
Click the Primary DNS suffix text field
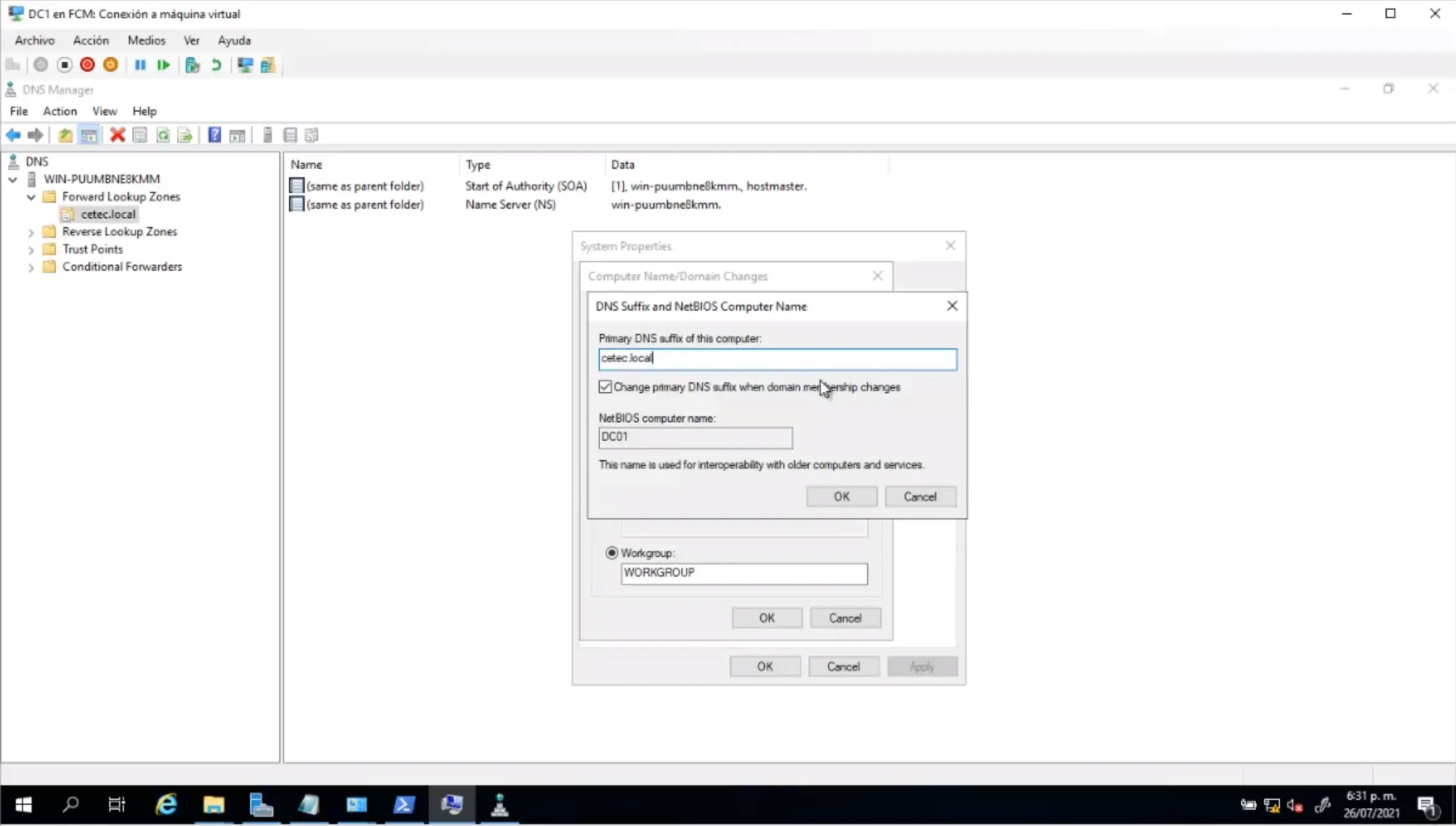click(777, 359)
